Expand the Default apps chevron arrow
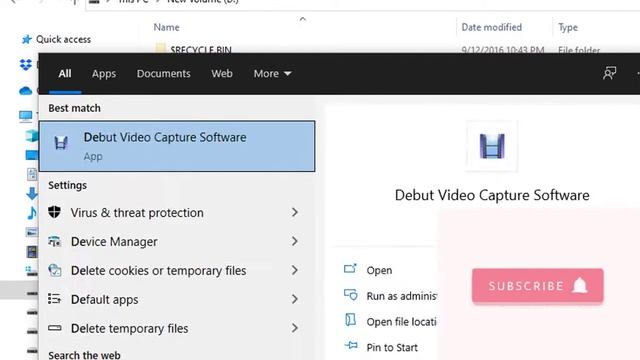Screen dimensions: 640x360 (295, 299)
